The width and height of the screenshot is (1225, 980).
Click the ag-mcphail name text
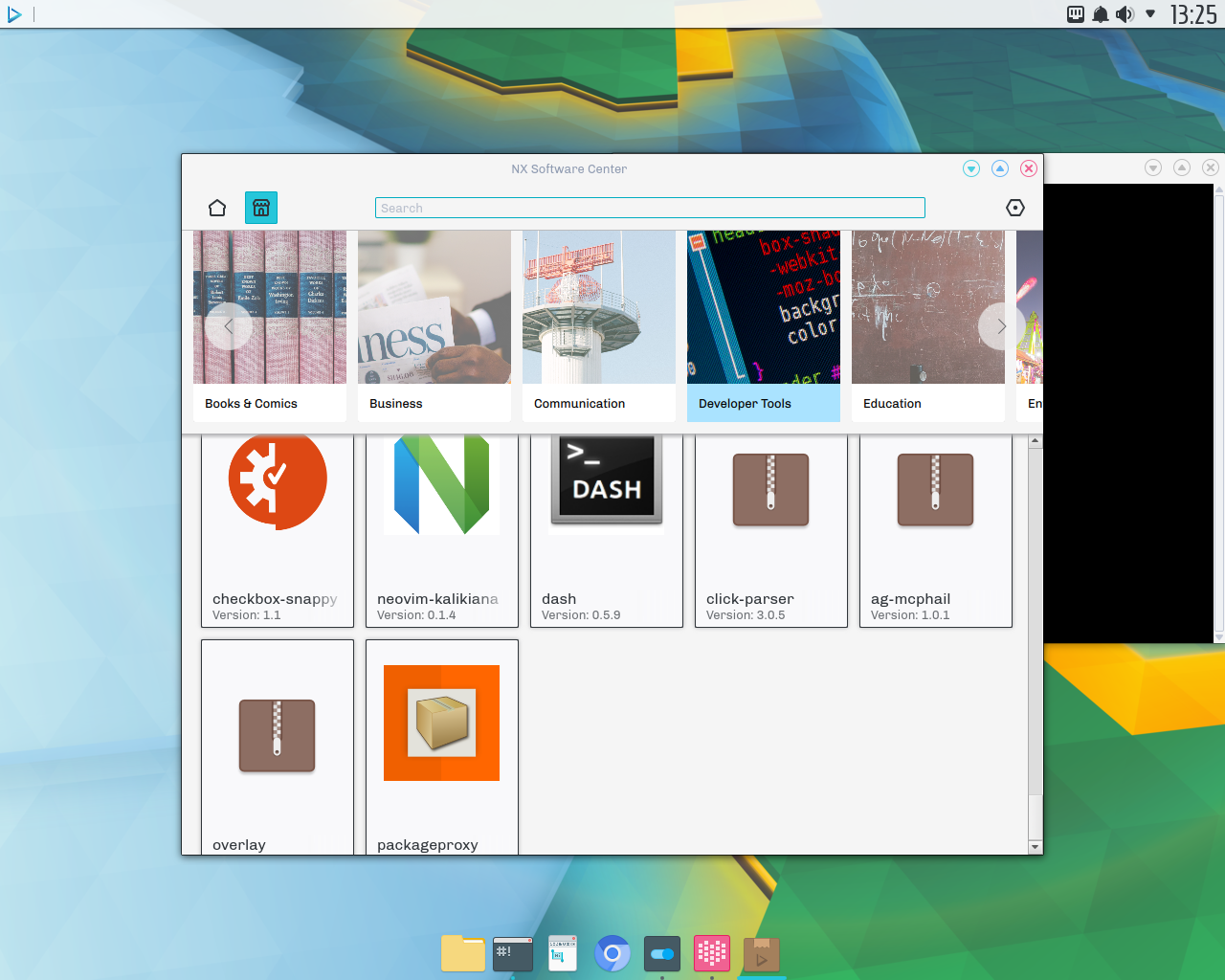pos(910,599)
